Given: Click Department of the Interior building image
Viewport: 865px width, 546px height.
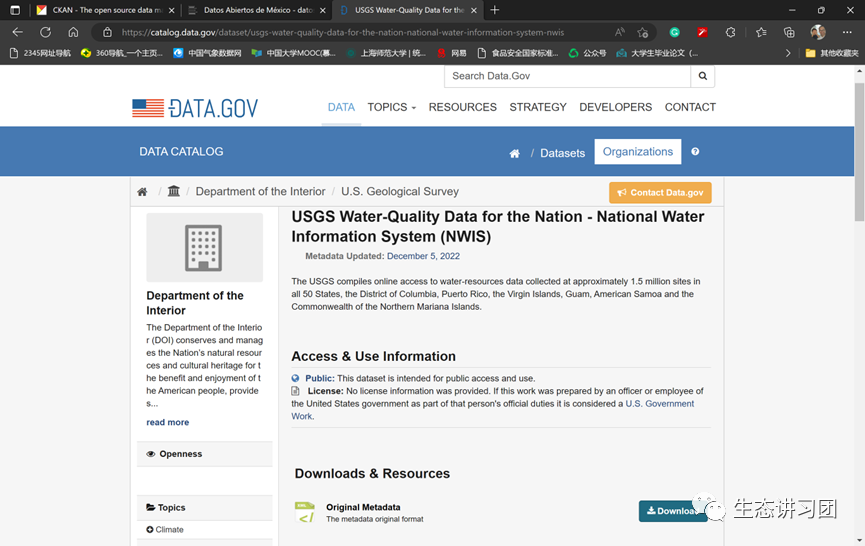Looking at the screenshot, I should pyautogui.click(x=204, y=248).
